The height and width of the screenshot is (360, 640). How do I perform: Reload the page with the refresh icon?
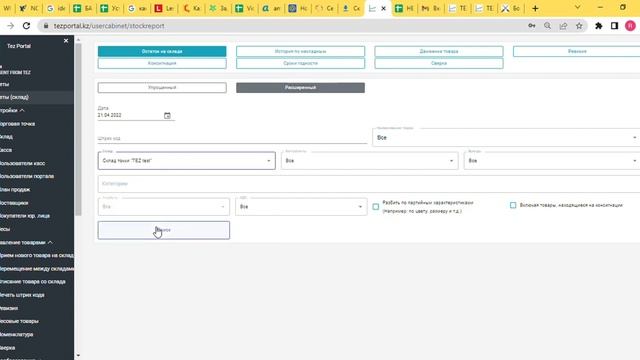pos(27,26)
